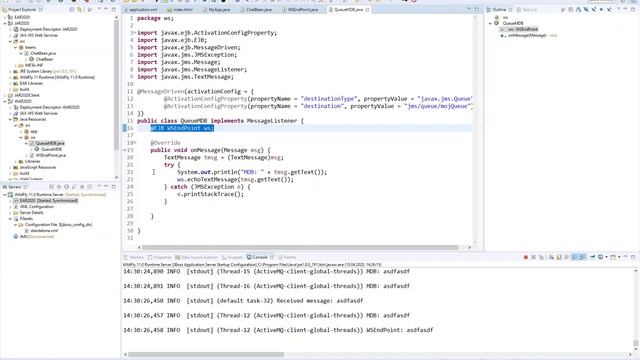Click the Publish icon in Servers view
640x360 pixels.
90,187
